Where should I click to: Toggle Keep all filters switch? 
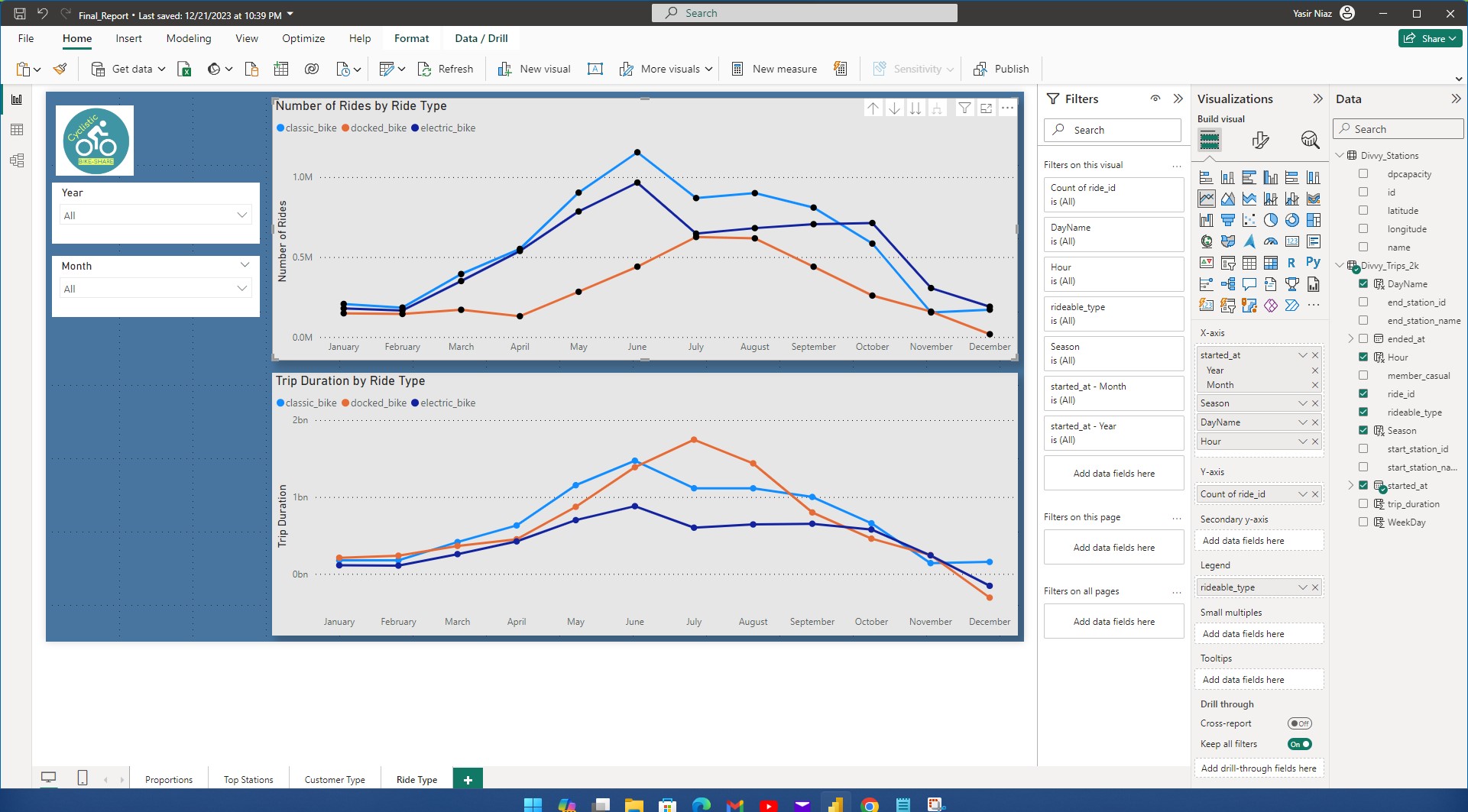coord(1299,744)
